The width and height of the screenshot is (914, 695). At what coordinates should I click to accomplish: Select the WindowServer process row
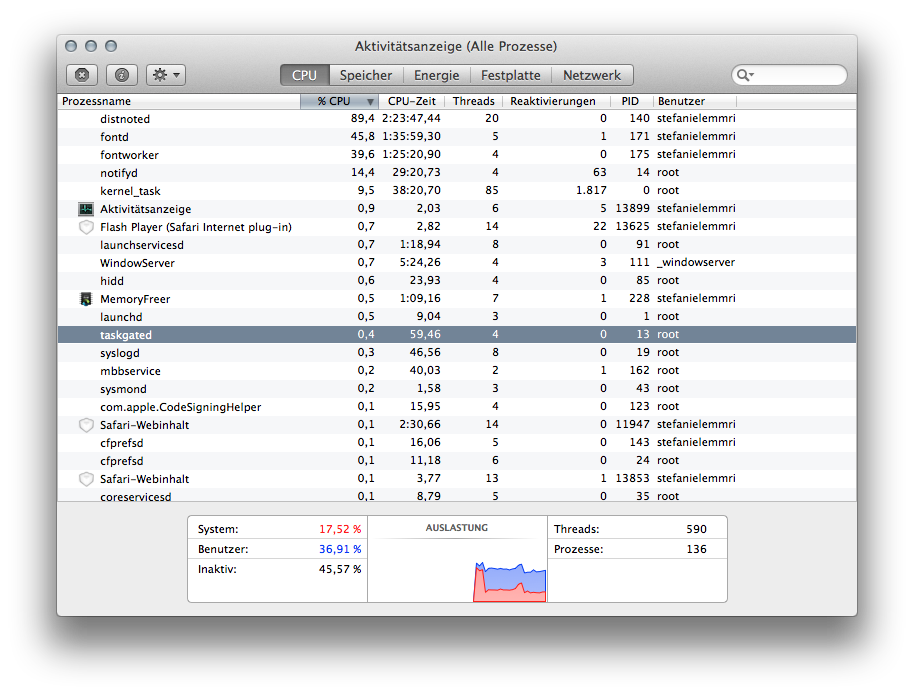click(457, 263)
